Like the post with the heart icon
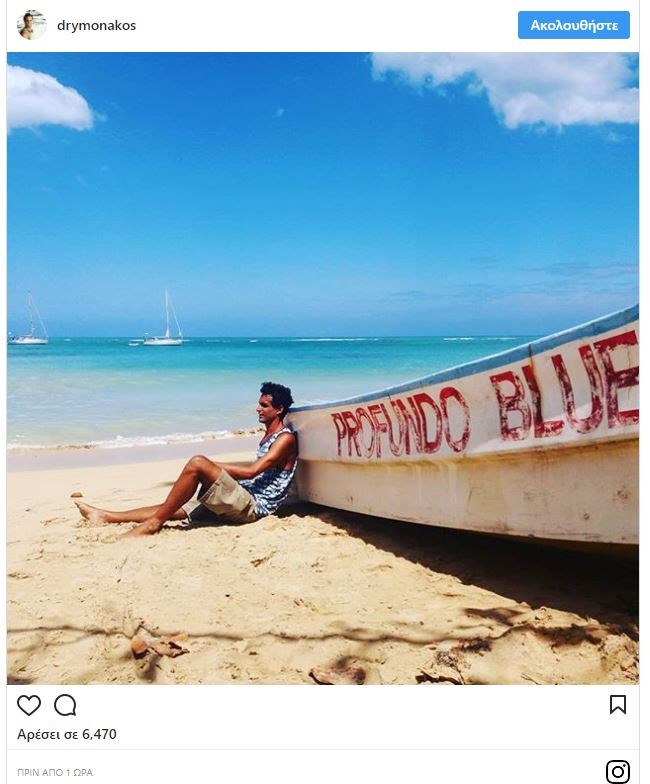Viewport: 650px width, 784px height. pyautogui.click(x=28, y=706)
